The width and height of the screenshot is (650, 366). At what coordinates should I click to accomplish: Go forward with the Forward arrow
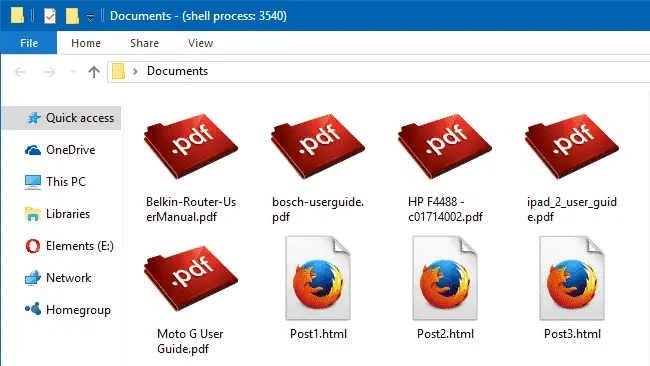click(x=49, y=72)
